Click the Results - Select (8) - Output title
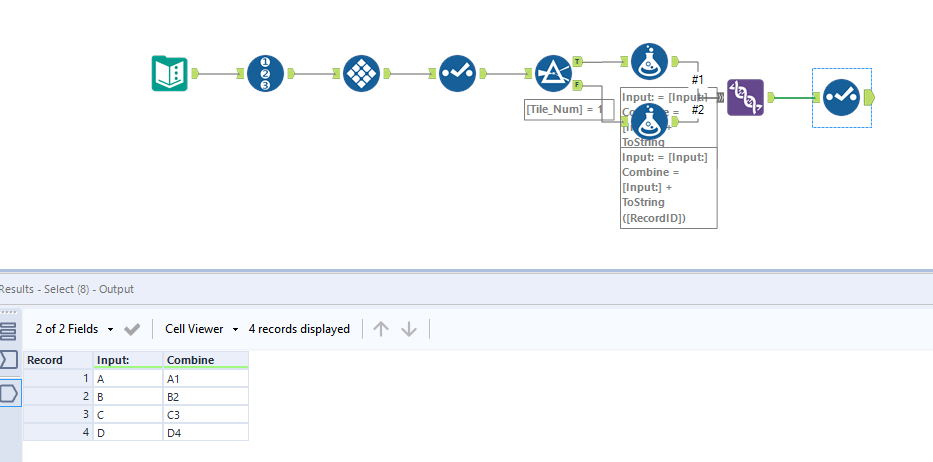 tap(66, 289)
